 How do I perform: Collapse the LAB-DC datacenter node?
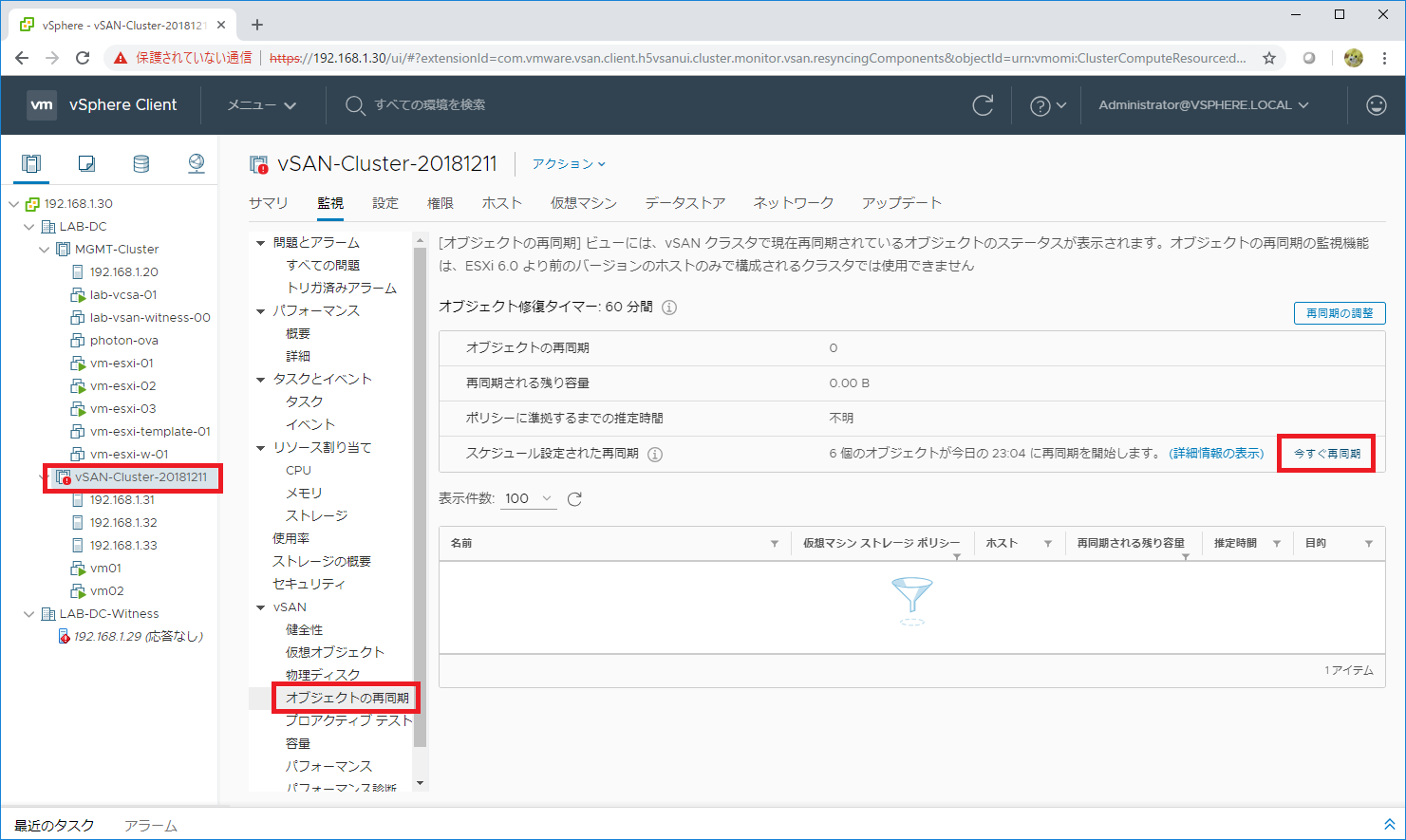pos(29,227)
